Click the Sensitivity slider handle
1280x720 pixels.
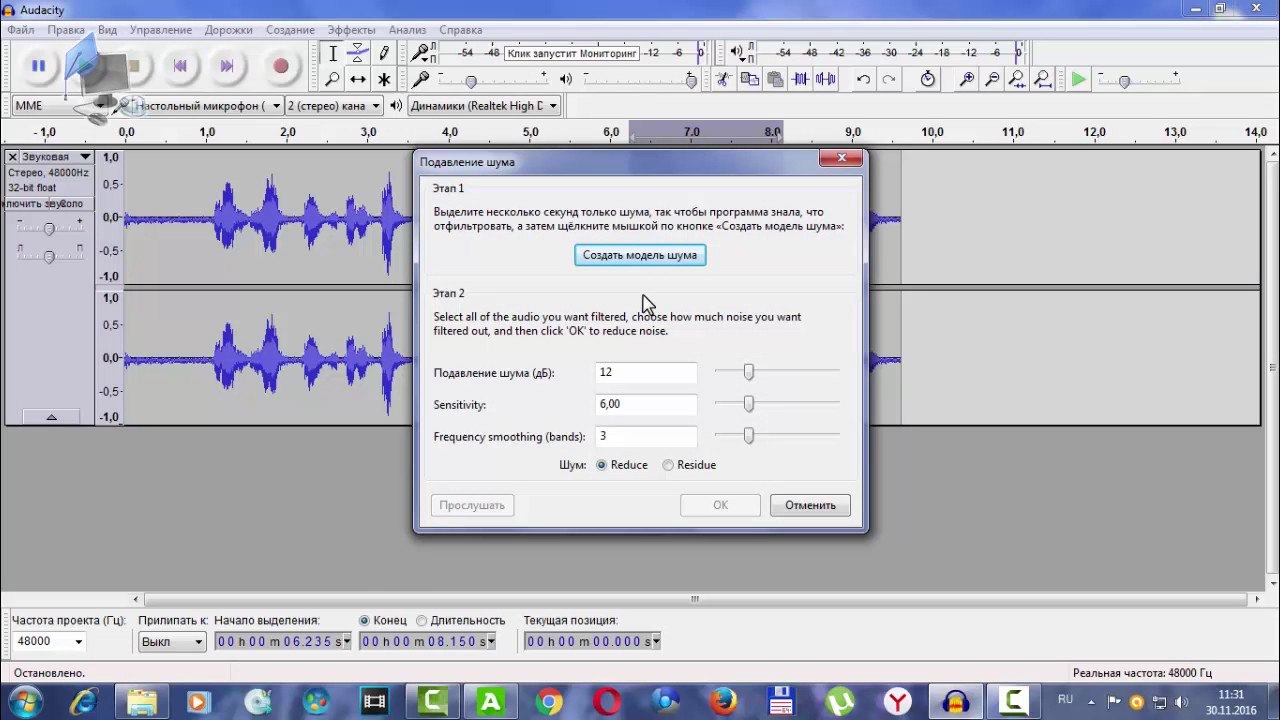748,404
